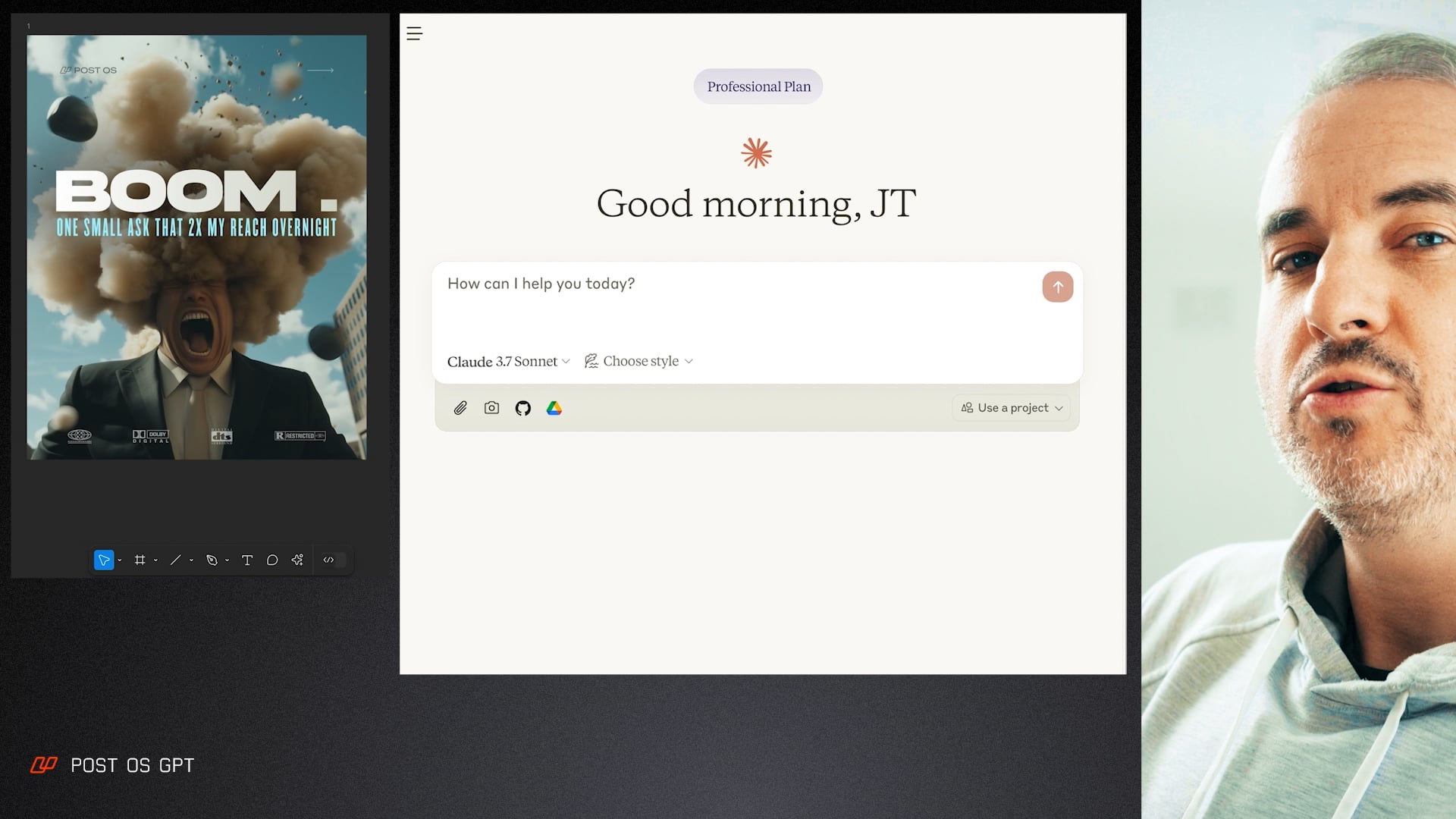The image size is (1456, 819).
Task: Toggle Dev Mode code switch
Action: [x=334, y=560]
